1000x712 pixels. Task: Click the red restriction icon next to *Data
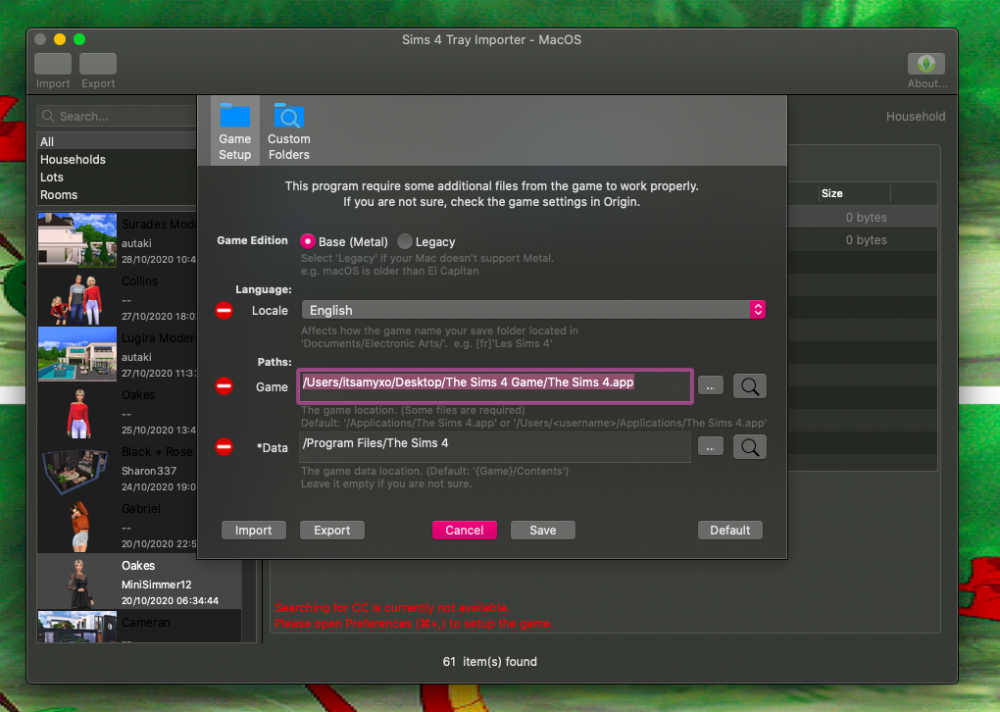[x=224, y=447]
